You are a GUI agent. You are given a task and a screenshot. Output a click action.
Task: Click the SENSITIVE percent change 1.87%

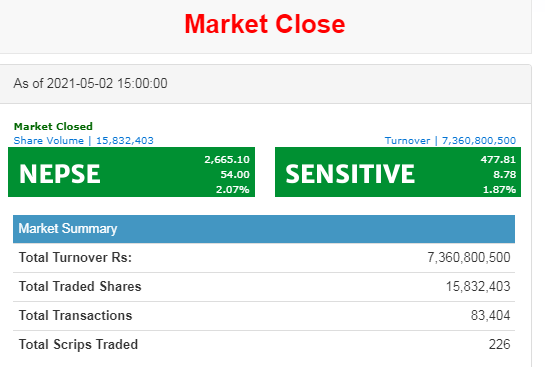point(499,189)
